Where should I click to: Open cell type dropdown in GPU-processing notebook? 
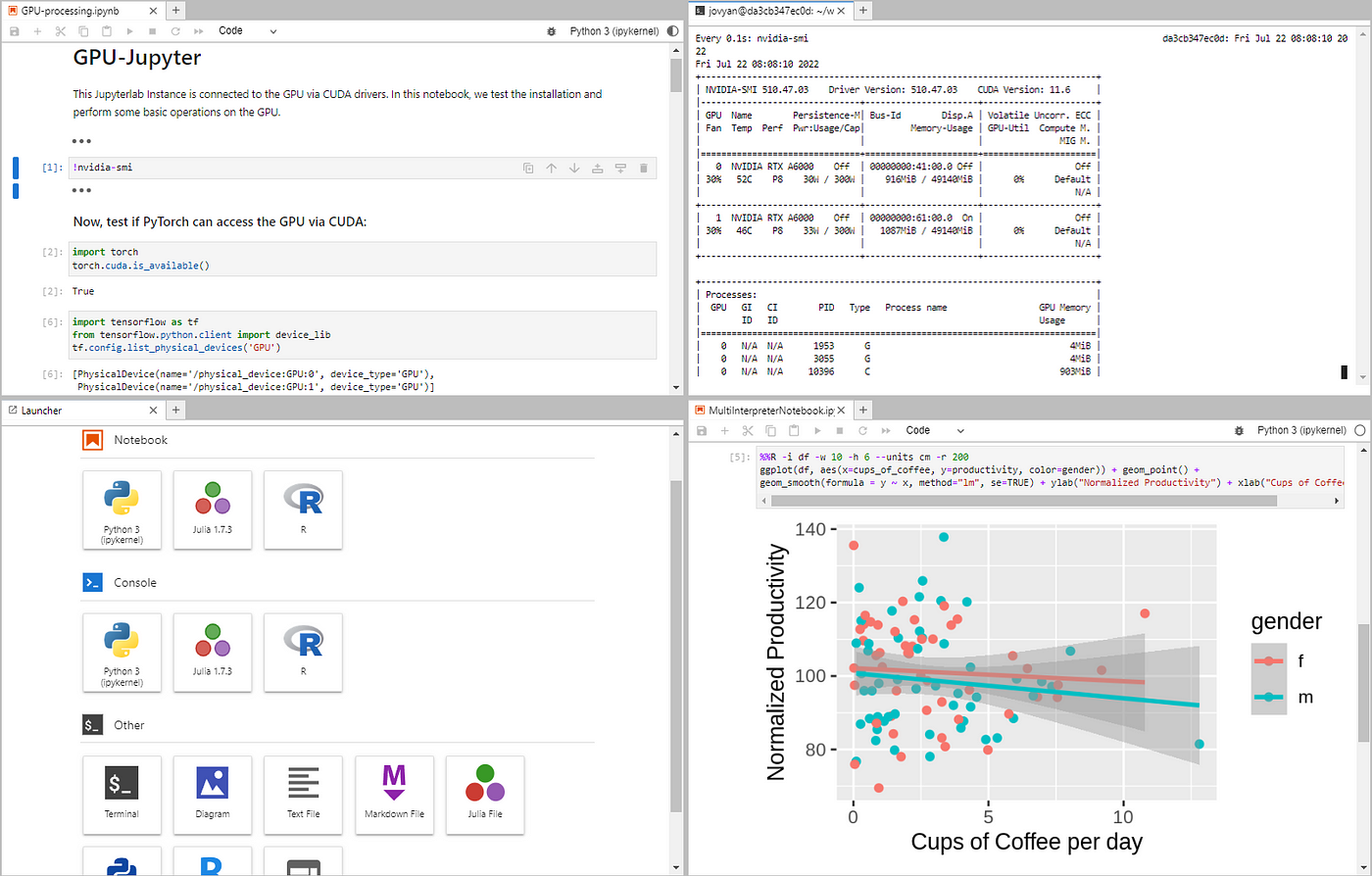tap(248, 31)
